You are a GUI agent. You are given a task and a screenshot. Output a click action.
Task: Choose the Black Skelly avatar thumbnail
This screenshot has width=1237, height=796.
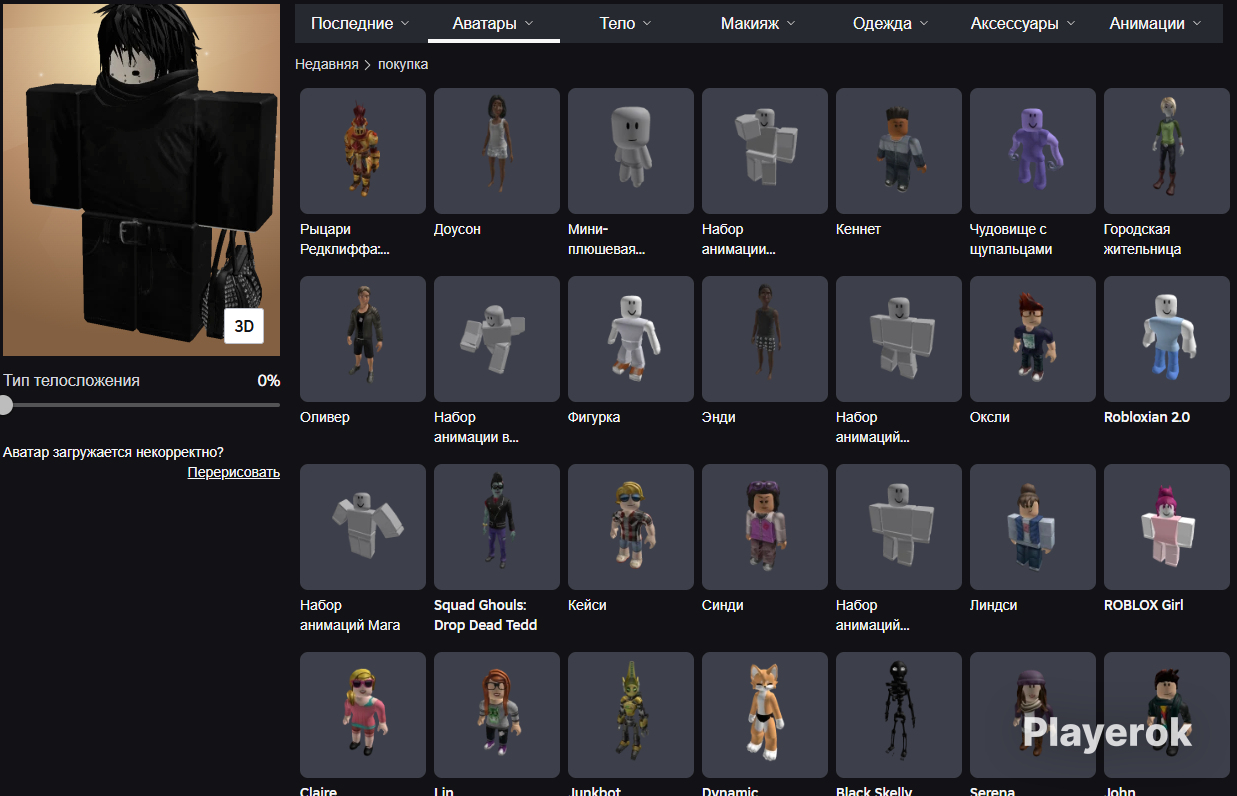point(899,715)
